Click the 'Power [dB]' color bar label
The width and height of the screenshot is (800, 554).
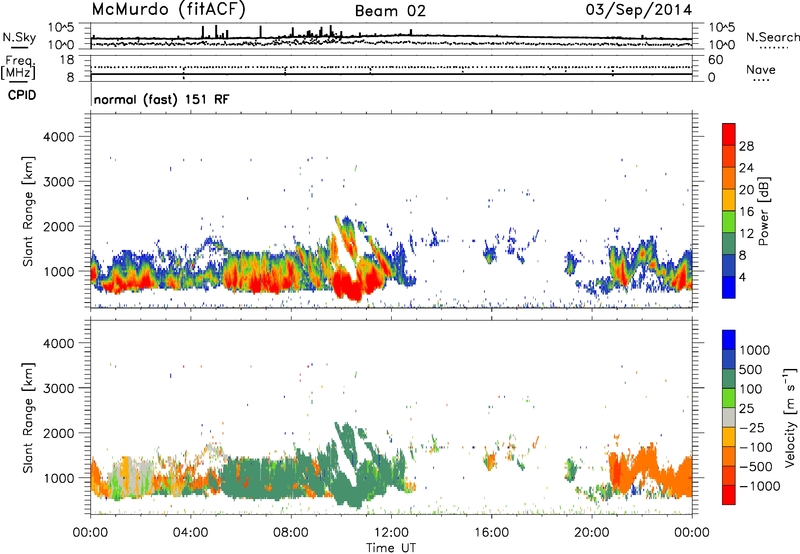coord(764,211)
